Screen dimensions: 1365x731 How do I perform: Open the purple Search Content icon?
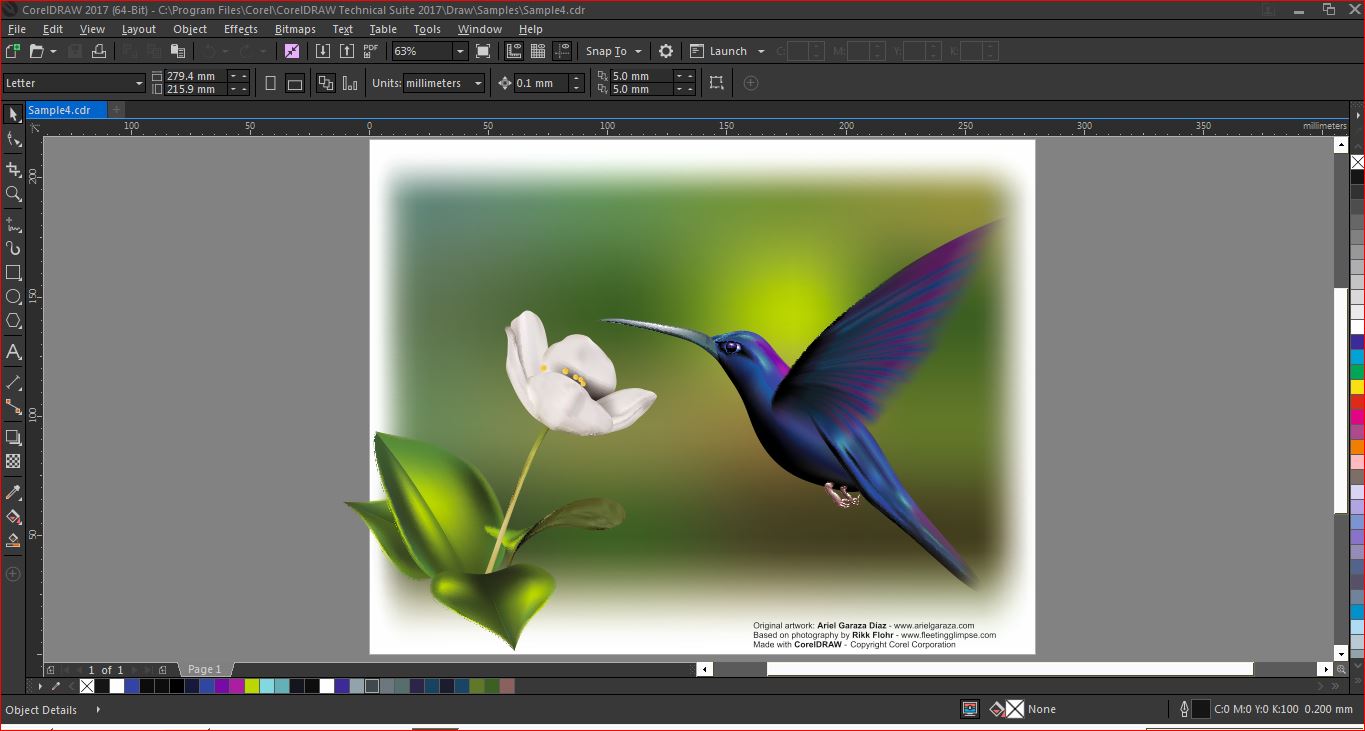(291, 51)
